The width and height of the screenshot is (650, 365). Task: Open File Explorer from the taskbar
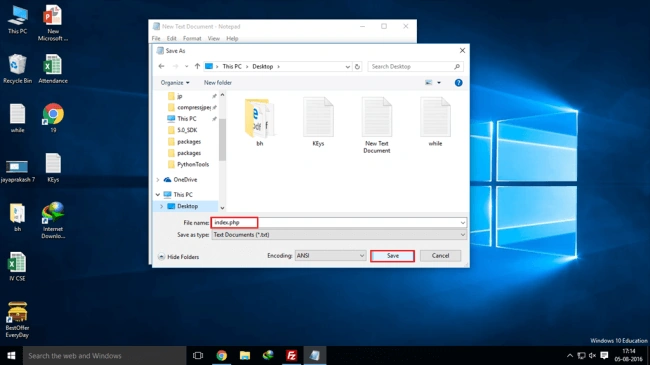(245, 355)
